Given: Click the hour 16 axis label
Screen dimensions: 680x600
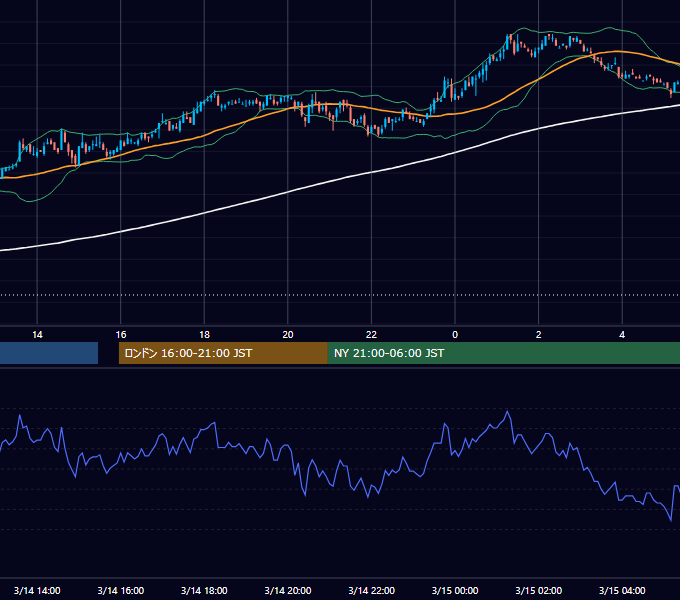Looking at the screenshot, I should click(x=121, y=335).
